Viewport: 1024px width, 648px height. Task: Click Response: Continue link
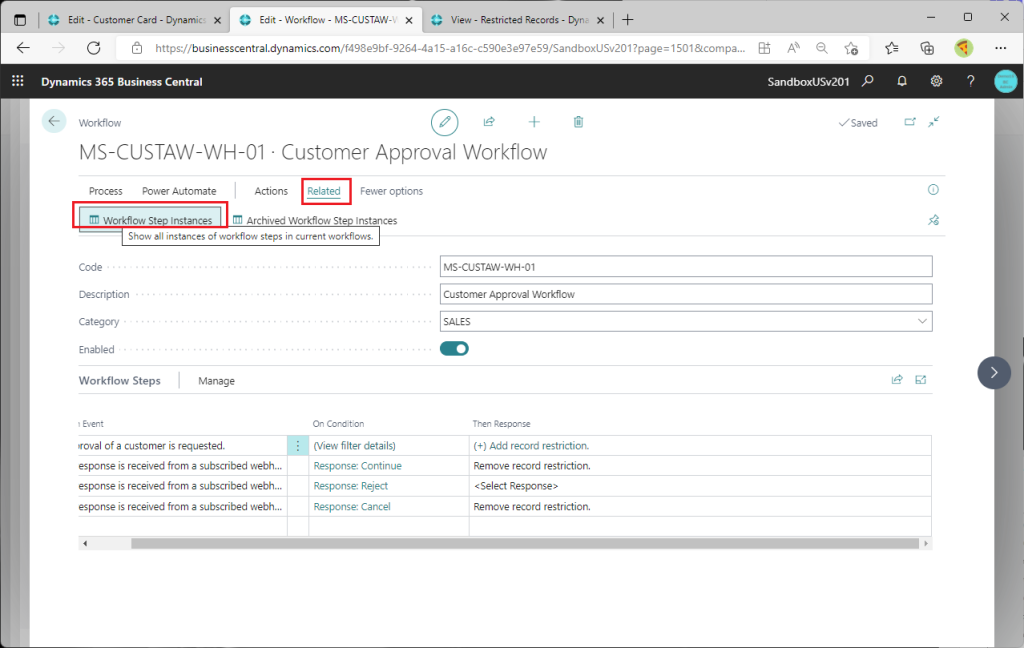click(x=357, y=466)
